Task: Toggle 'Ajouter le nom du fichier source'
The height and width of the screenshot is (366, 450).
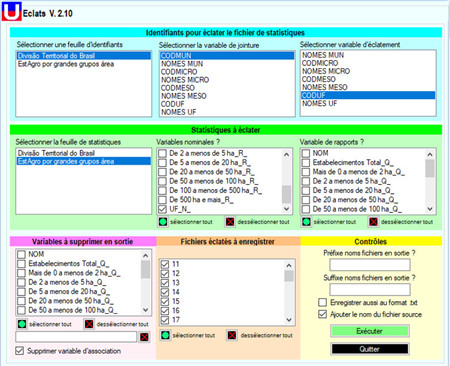Action: click(x=322, y=314)
